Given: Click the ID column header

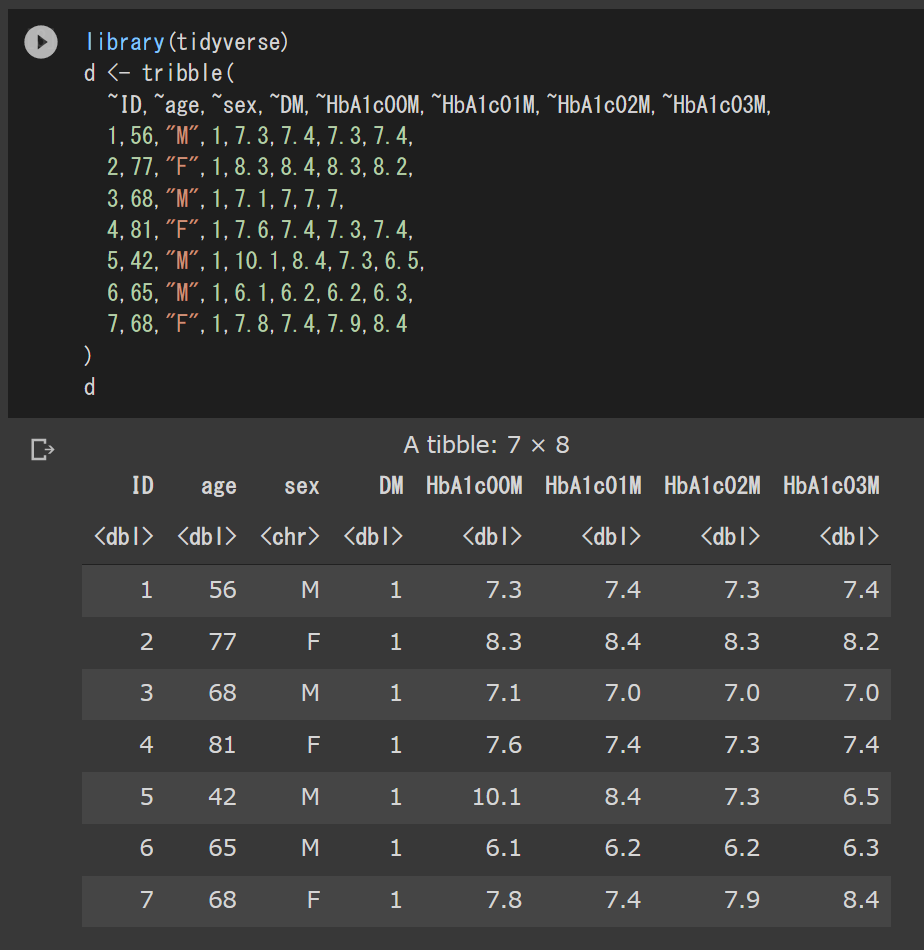Looking at the screenshot, I should point(143,486).
